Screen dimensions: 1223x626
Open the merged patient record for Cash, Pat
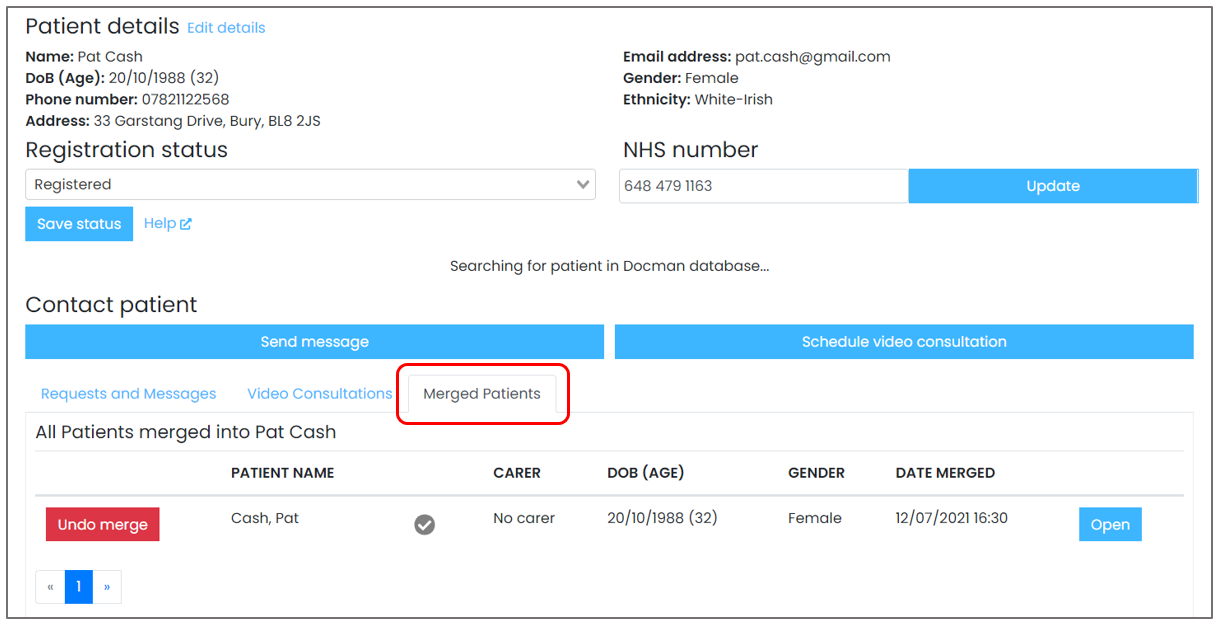pyautogui.click(x=1110, y=525)
